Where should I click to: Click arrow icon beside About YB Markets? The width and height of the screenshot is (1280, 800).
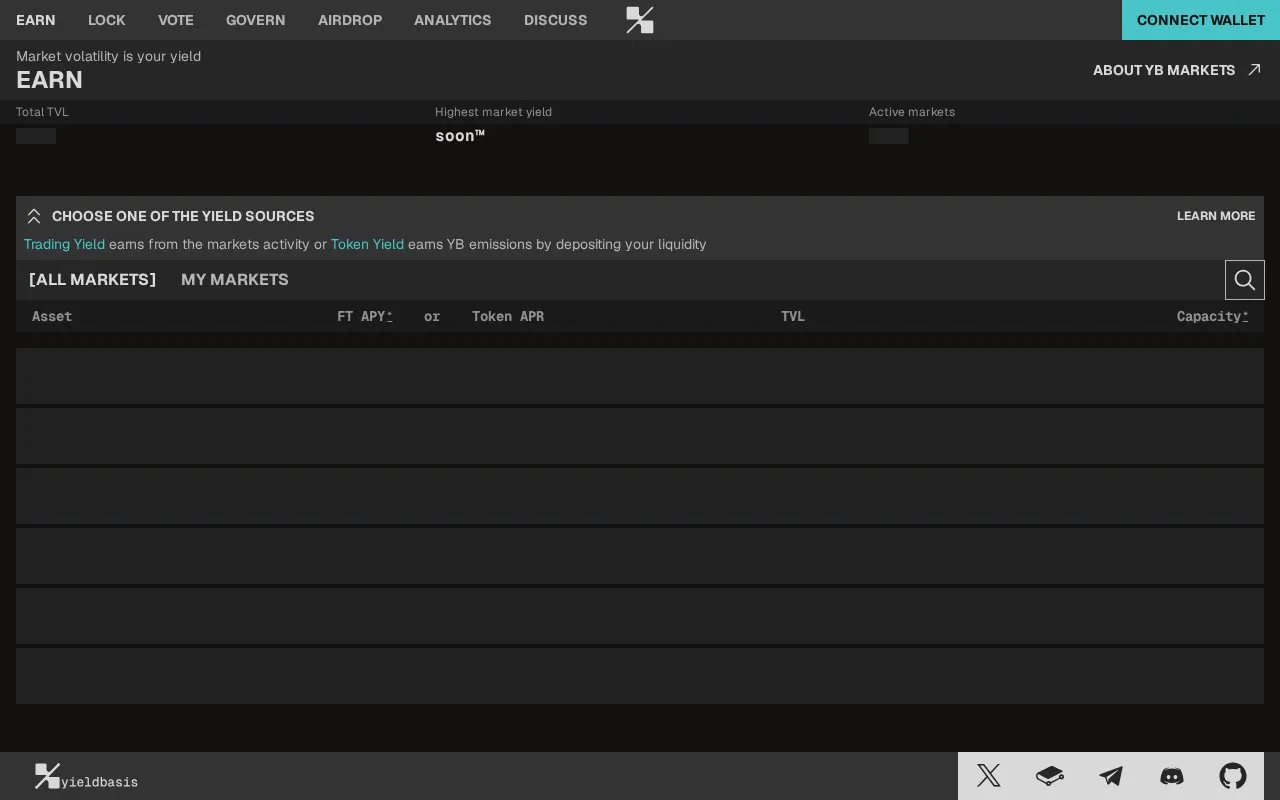(x=1255, y=70)
